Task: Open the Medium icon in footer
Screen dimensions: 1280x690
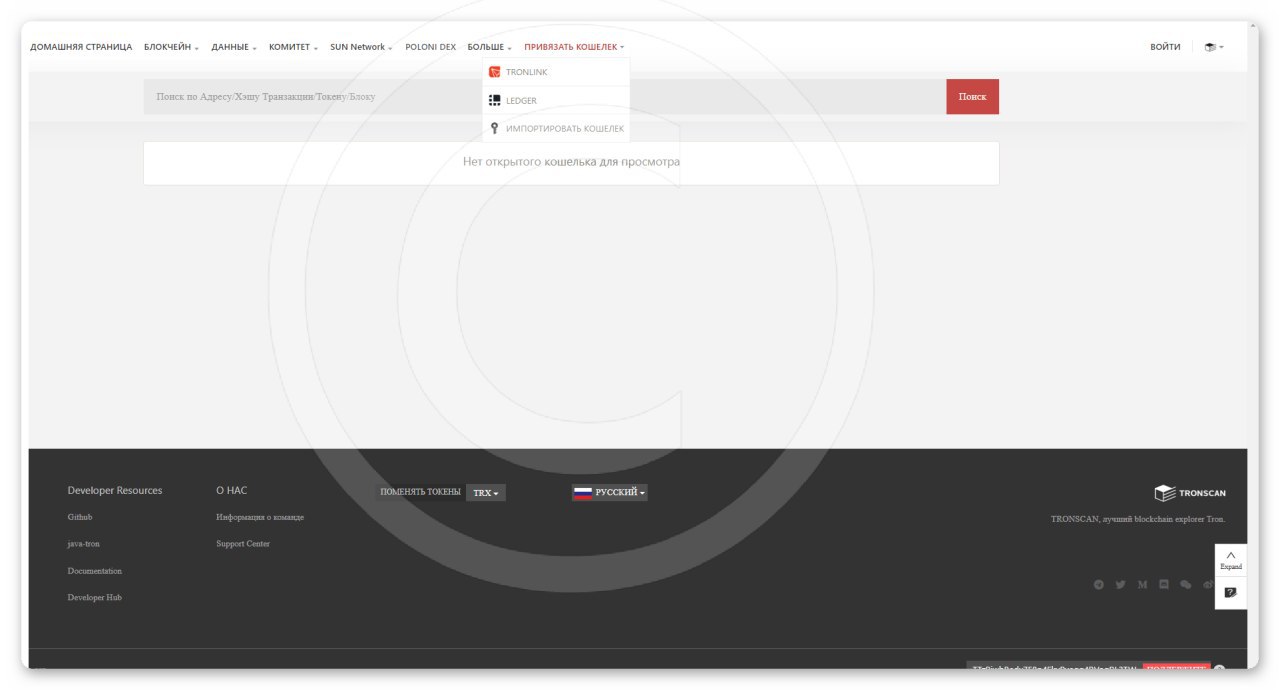Action: pyautogui.click(x=1142, y=584)
